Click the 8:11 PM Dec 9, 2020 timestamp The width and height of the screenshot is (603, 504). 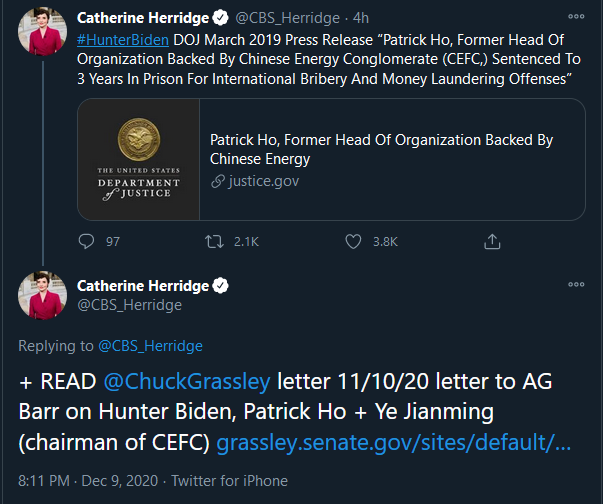pos(88,481)
